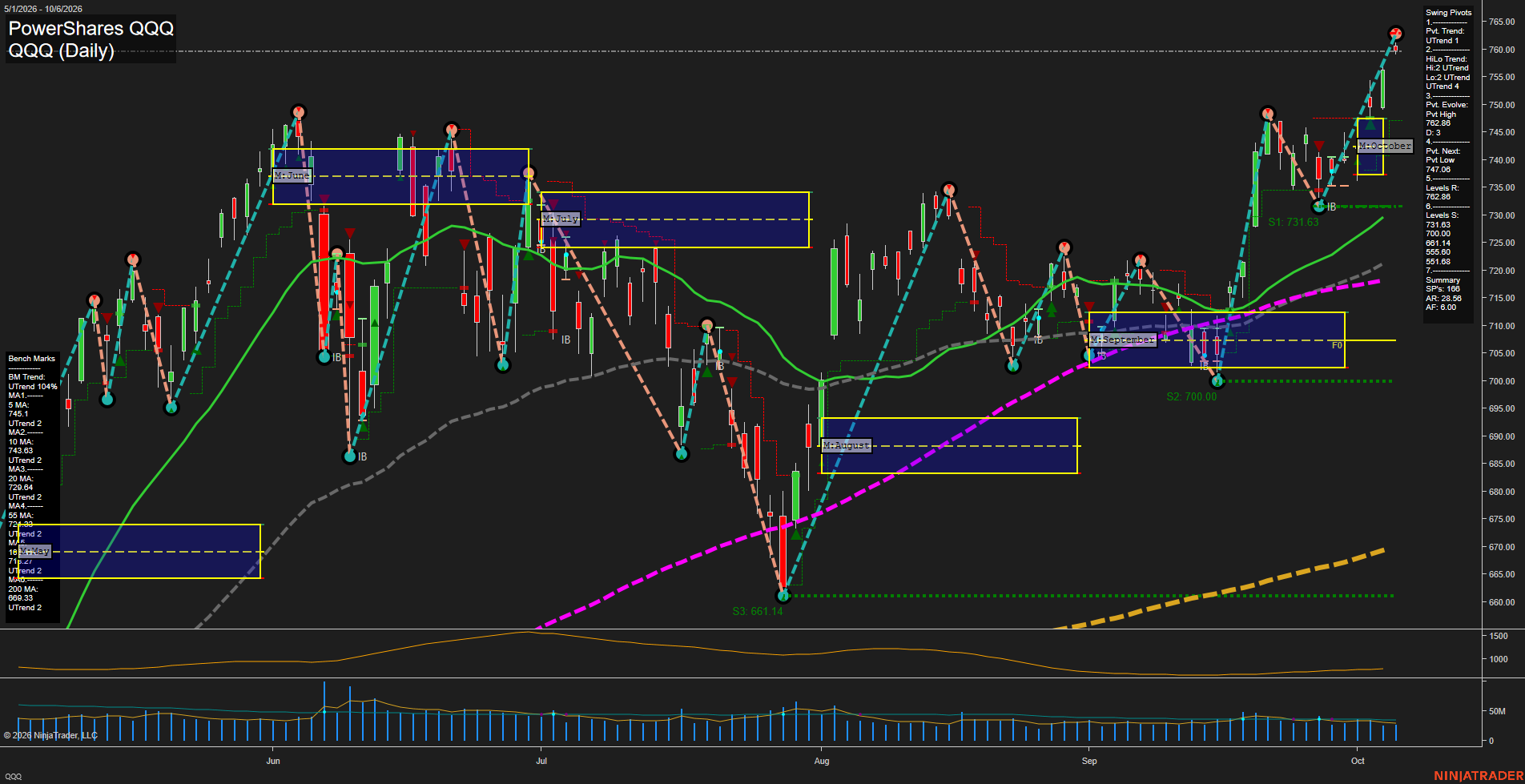Image resolution: width=1525 pixels, height=784 pixels.
Task: Click the 50M volume axis label
Action: click(1497, 711)
